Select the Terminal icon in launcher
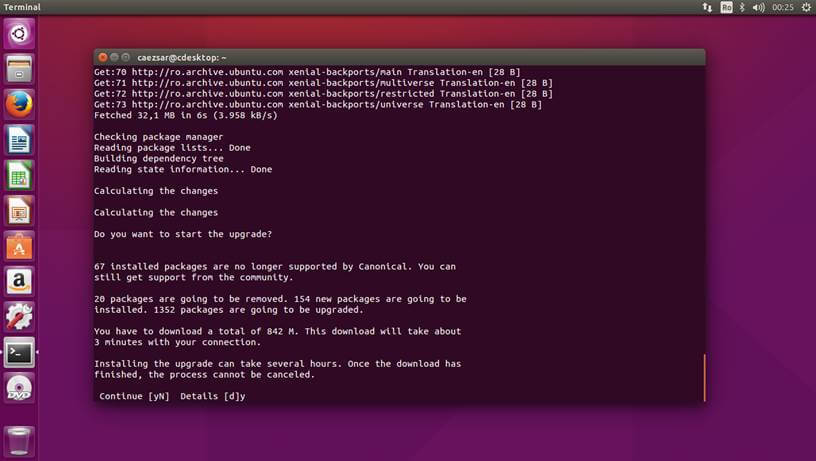 point(19,352)
